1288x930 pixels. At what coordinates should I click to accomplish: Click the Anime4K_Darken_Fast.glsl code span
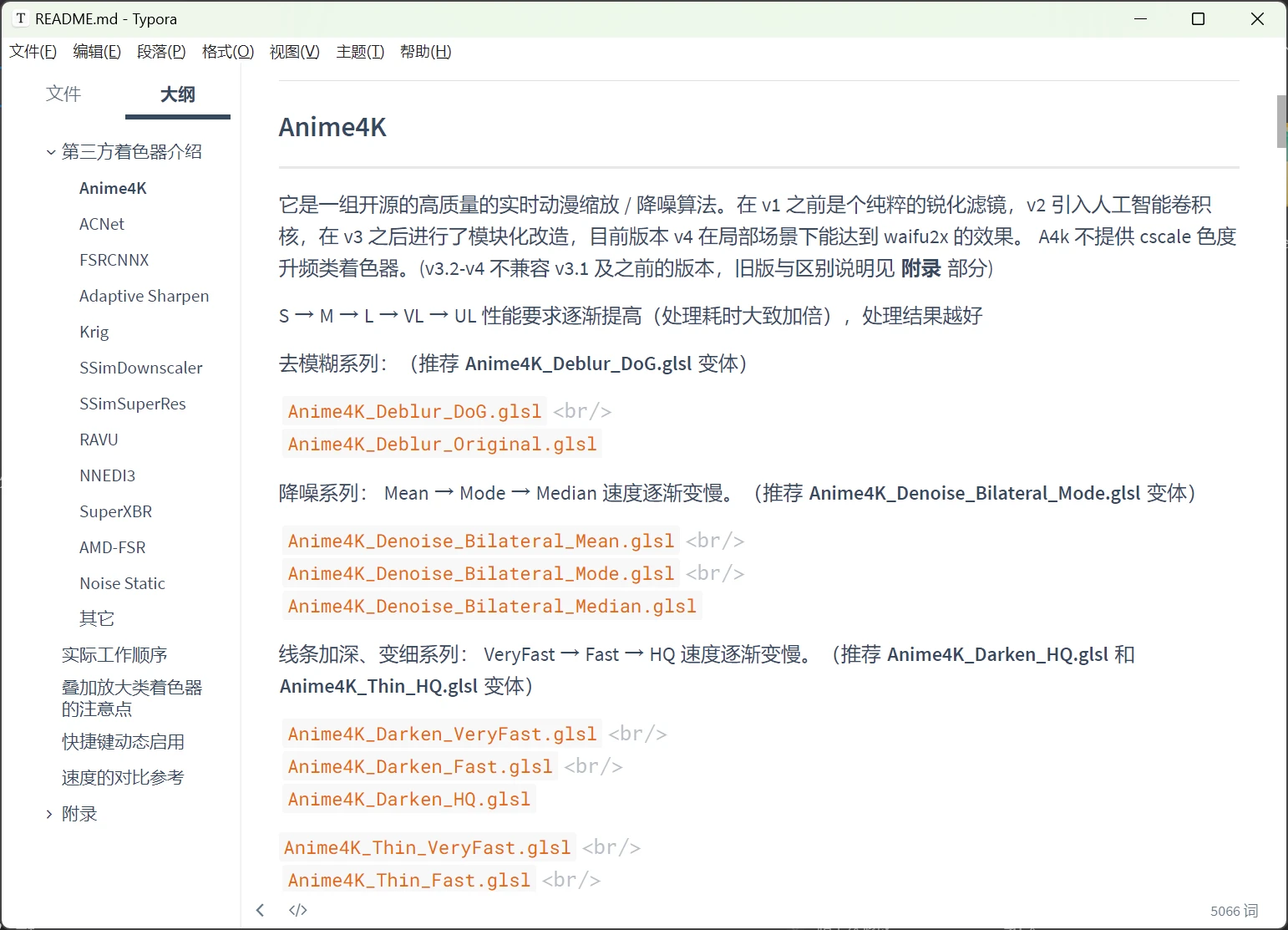[x=420, y=766]
